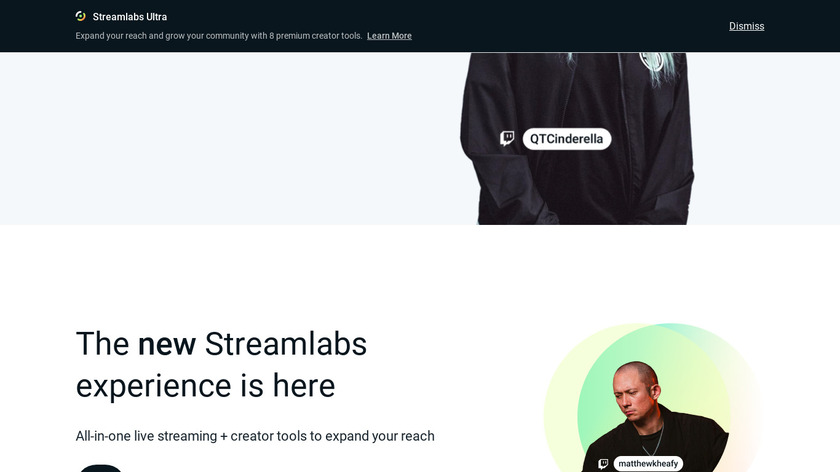
Task: Click the QTCinderella name badge
Action: click(567, 139)
